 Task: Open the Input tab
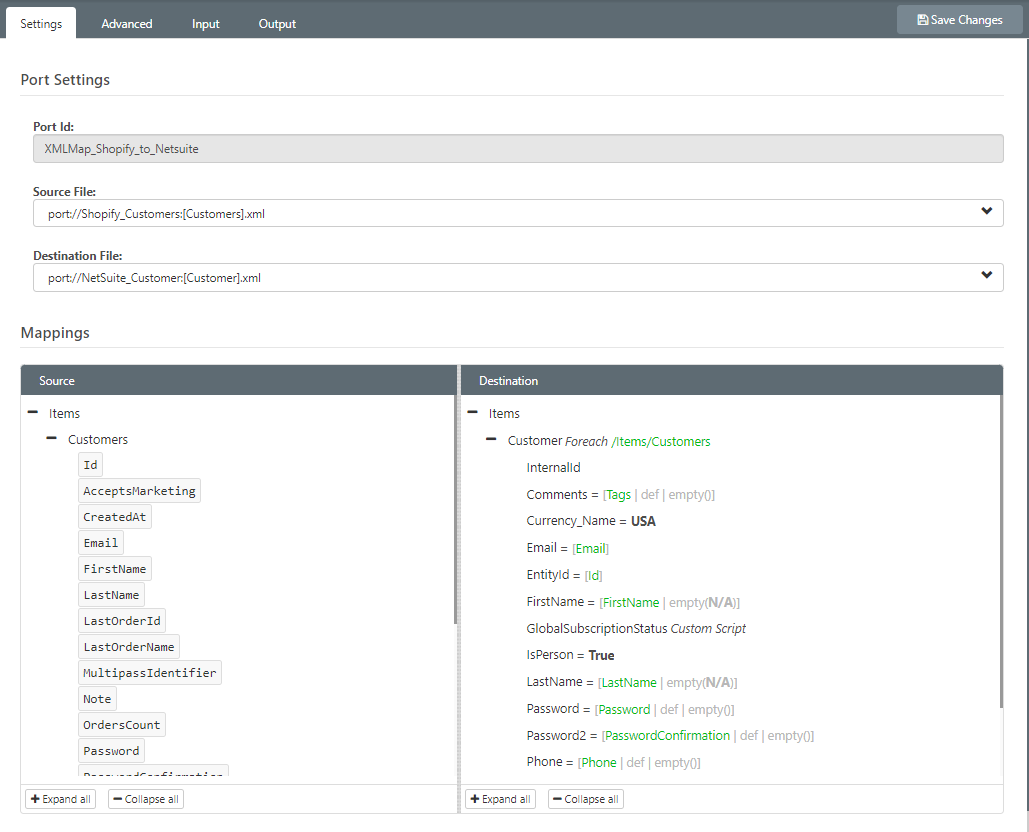[206, 24]
